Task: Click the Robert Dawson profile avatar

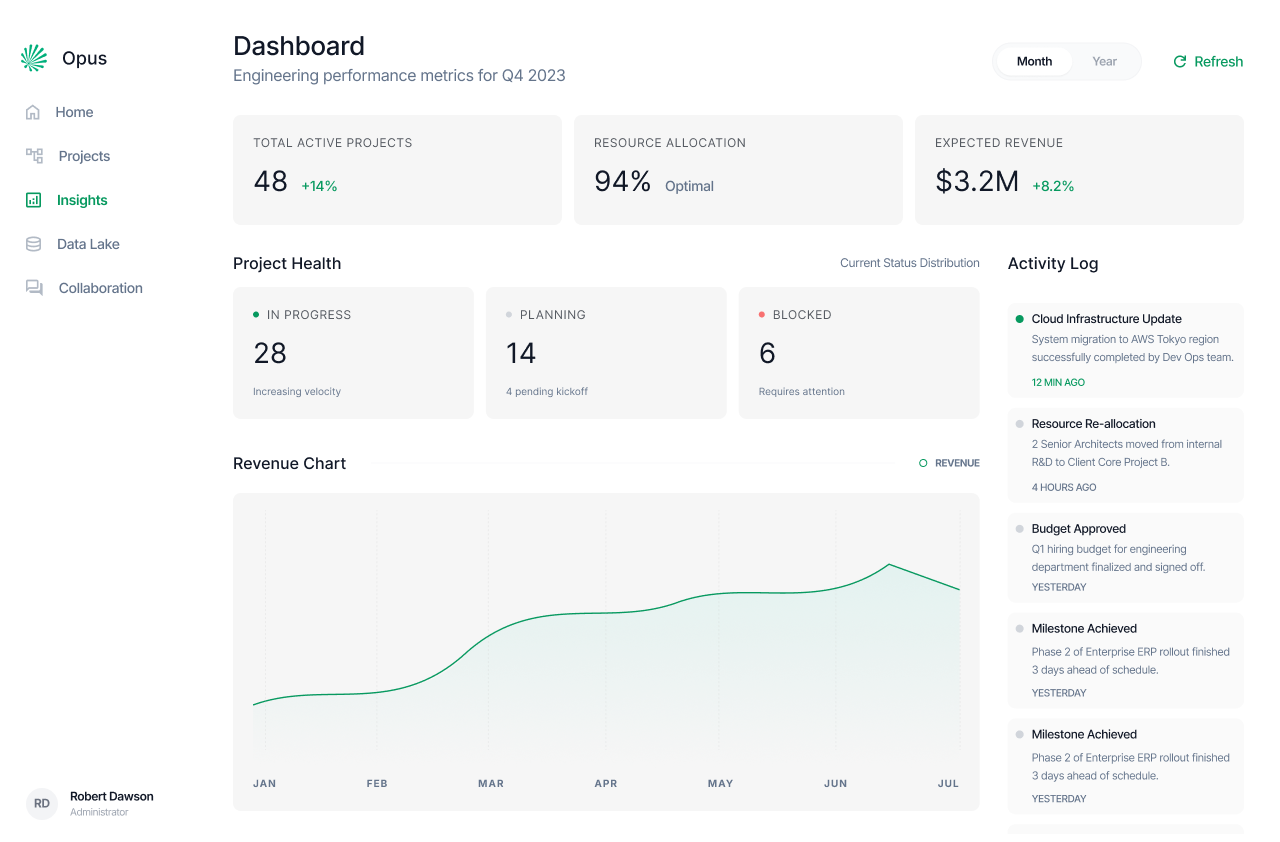Action: [x=41, y=803]
